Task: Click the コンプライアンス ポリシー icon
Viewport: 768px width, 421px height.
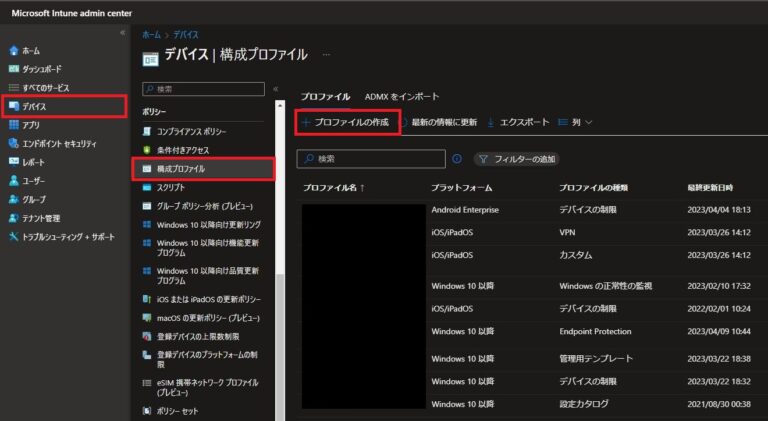Action: pyautogui.click(x=146, y=131)
